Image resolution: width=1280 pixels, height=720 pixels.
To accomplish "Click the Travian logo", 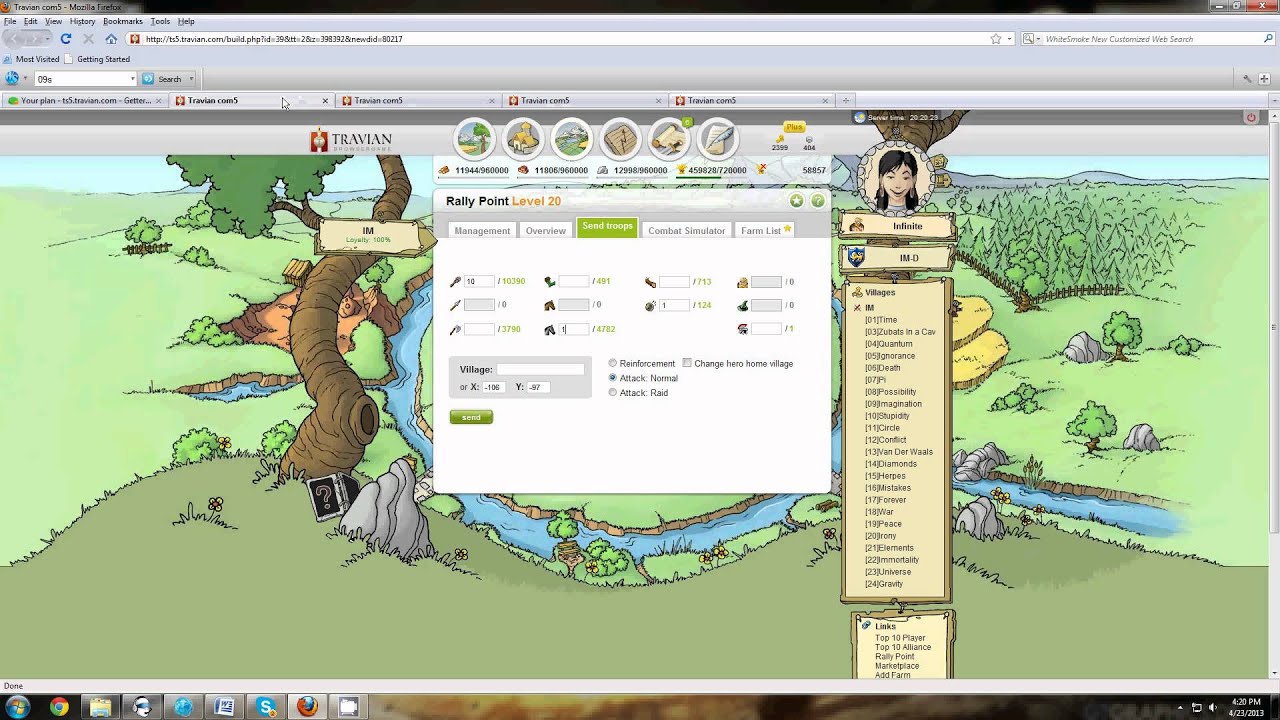I will click(x=351, y=141).
